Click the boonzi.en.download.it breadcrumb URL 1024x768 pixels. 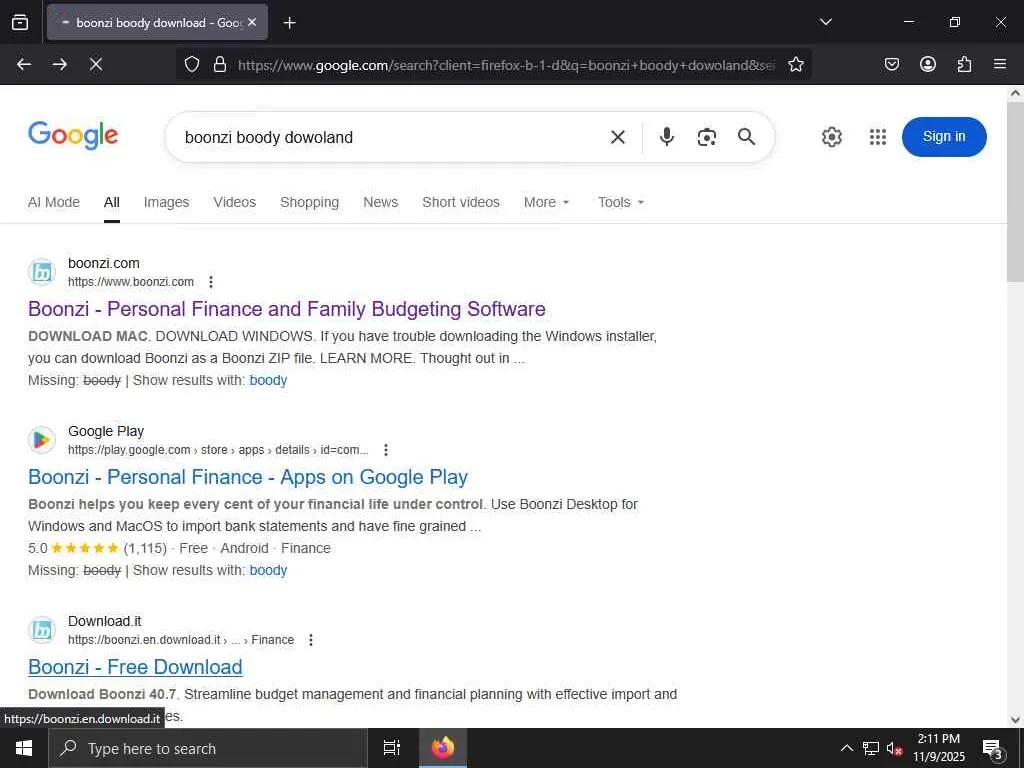pyautogui.click(x=181, y=639)
